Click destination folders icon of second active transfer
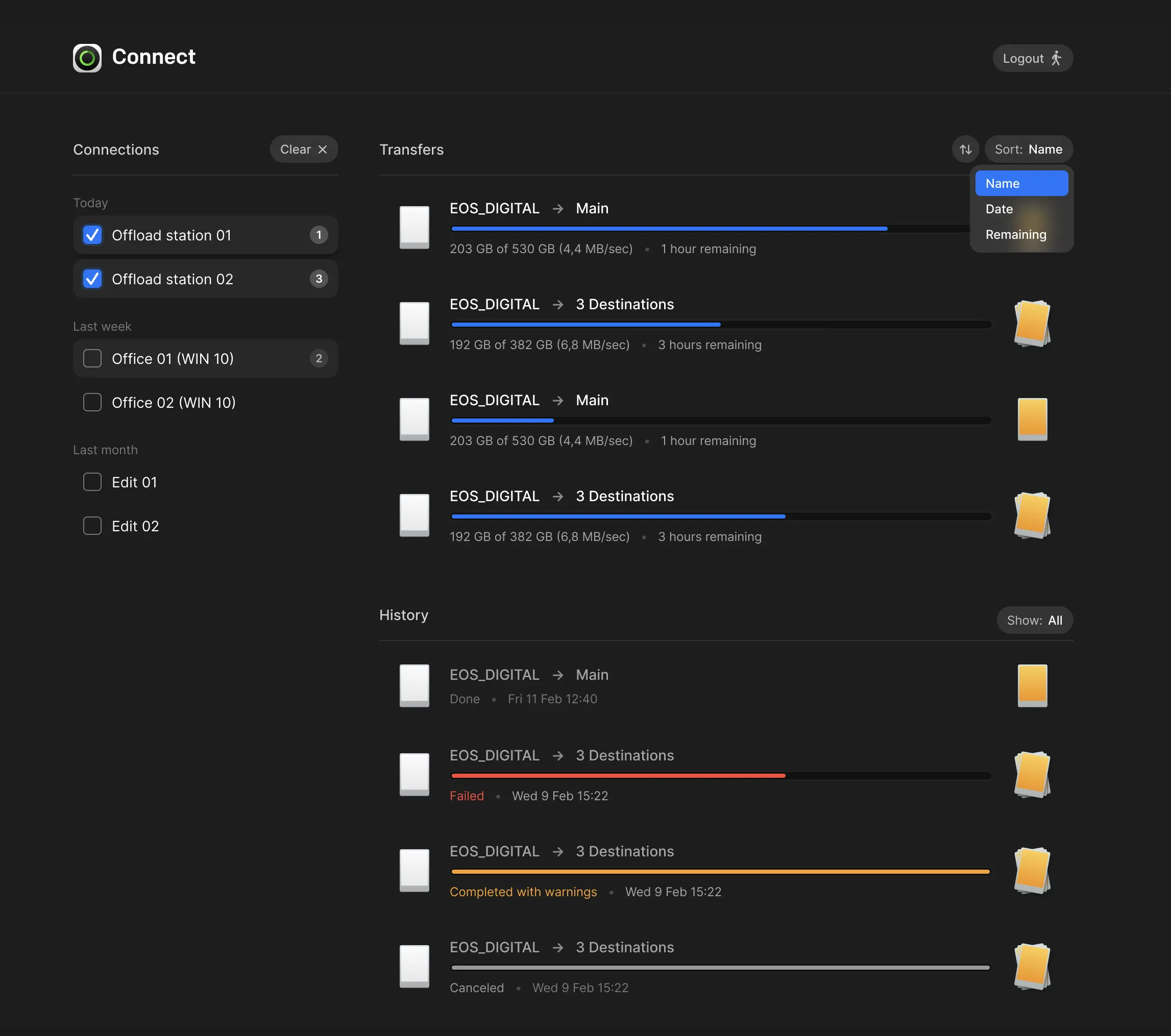Image resolution: width=1171 pixels, height=1036 pixels. pyautogui.click(x=1032, y=324)
